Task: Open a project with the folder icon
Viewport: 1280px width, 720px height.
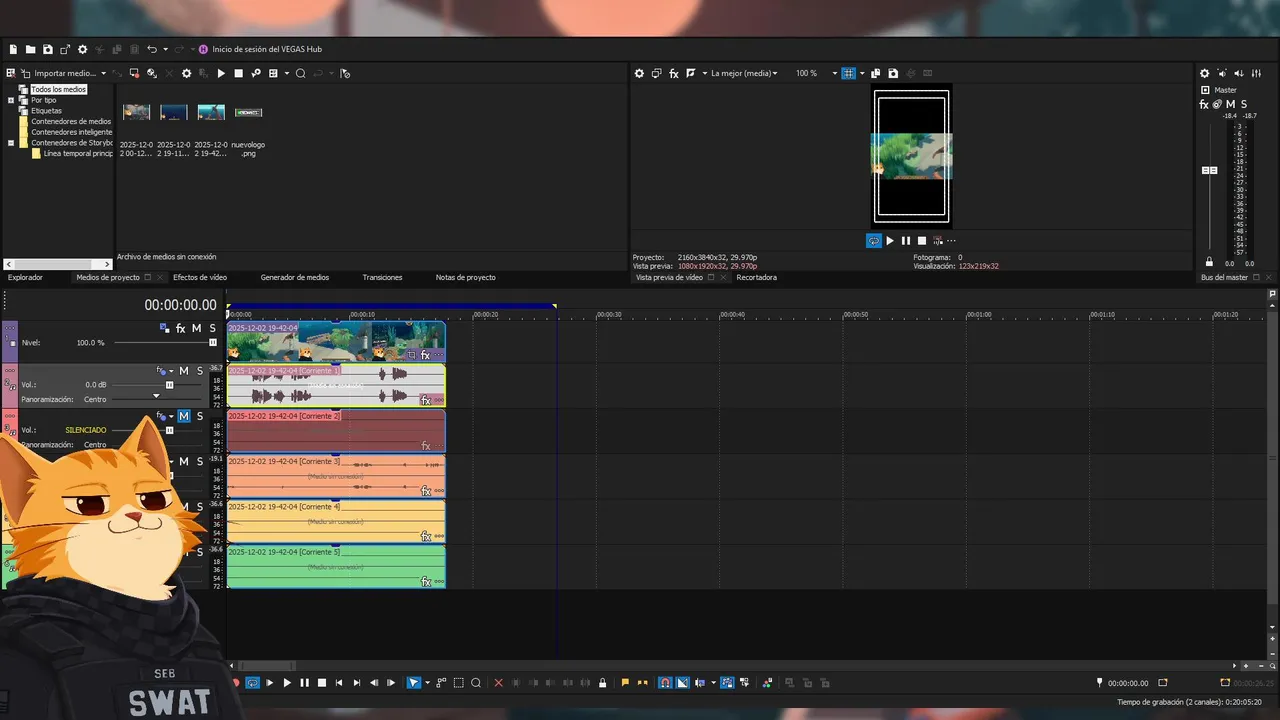Action: [x=31, y=49]
